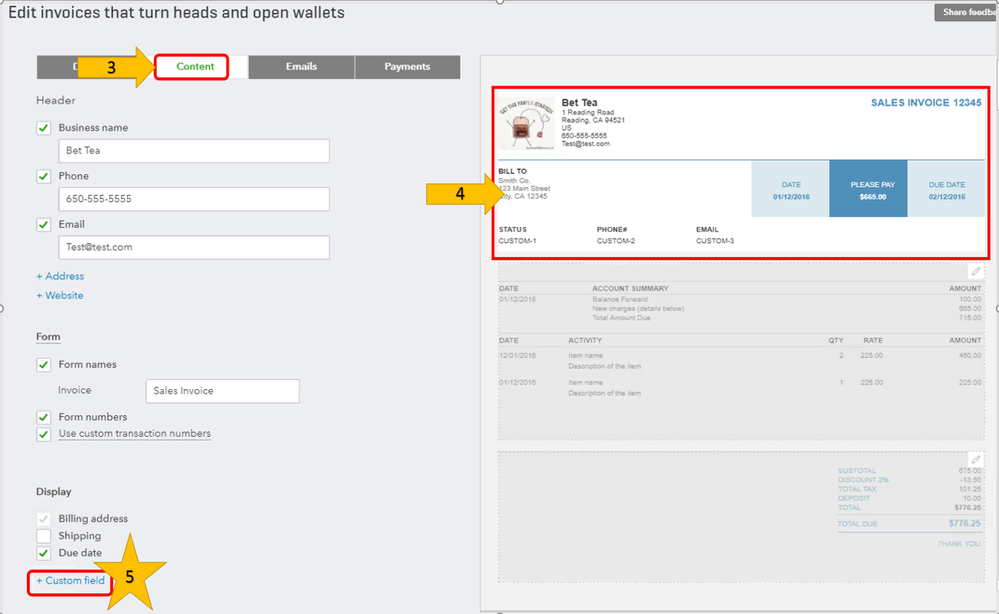This screenshot has height=614, width=999.
Task: Click the Form section heading
Action: pyautogui.click(x=48, y=337)
